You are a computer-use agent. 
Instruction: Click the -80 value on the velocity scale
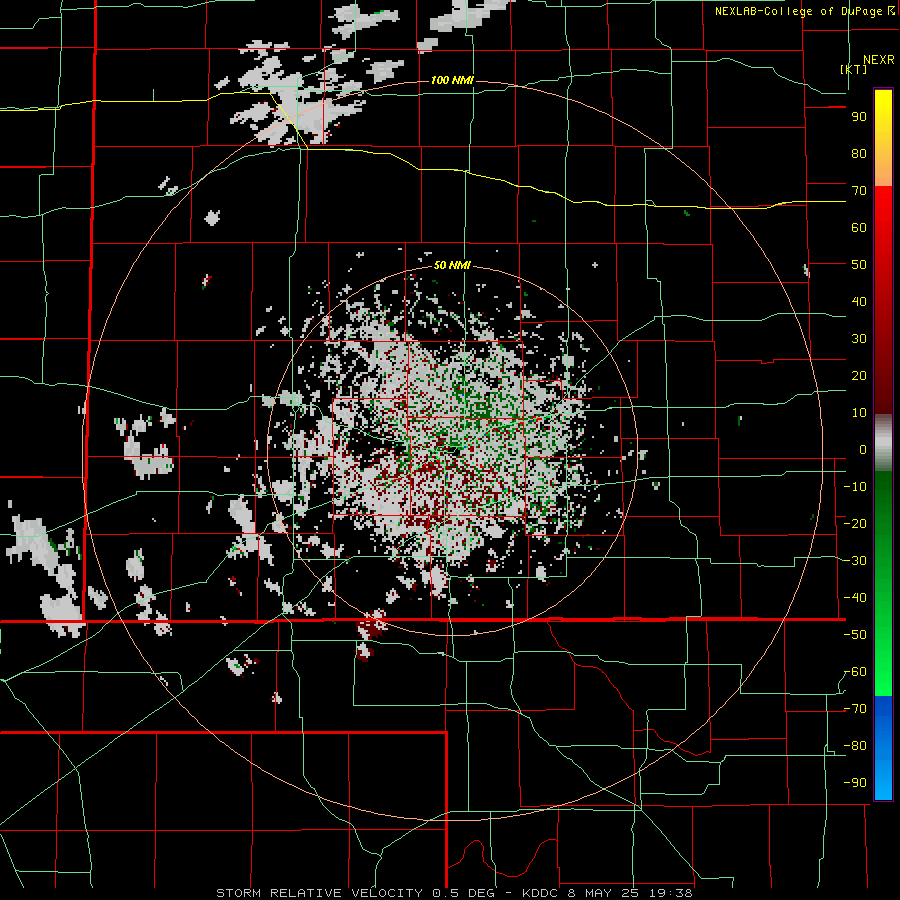[855, 746]
